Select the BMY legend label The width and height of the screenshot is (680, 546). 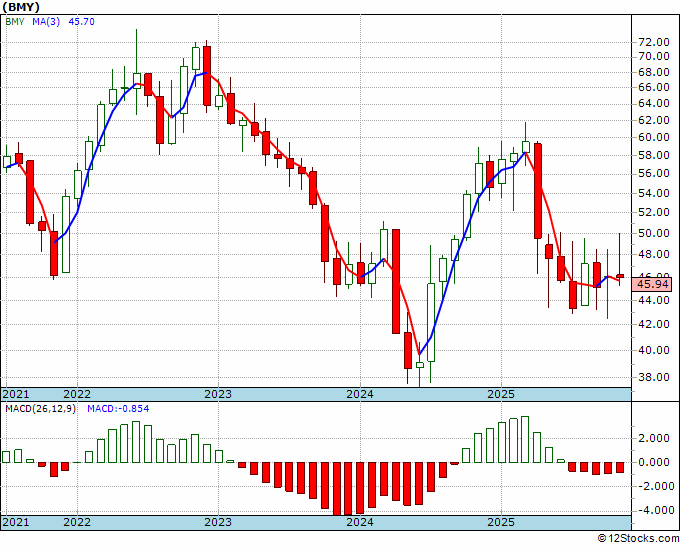15,22
